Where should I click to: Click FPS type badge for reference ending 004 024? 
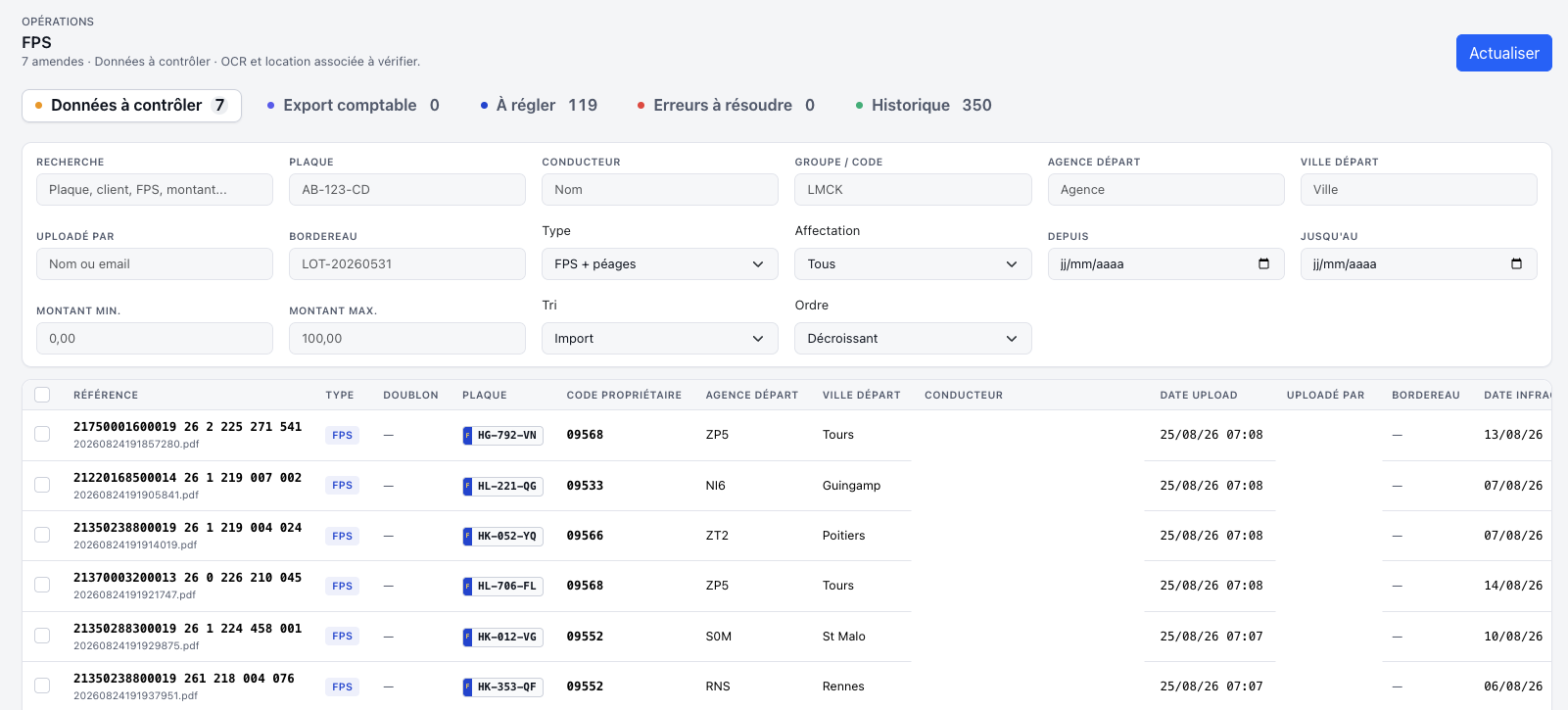[x=342, y=536]
